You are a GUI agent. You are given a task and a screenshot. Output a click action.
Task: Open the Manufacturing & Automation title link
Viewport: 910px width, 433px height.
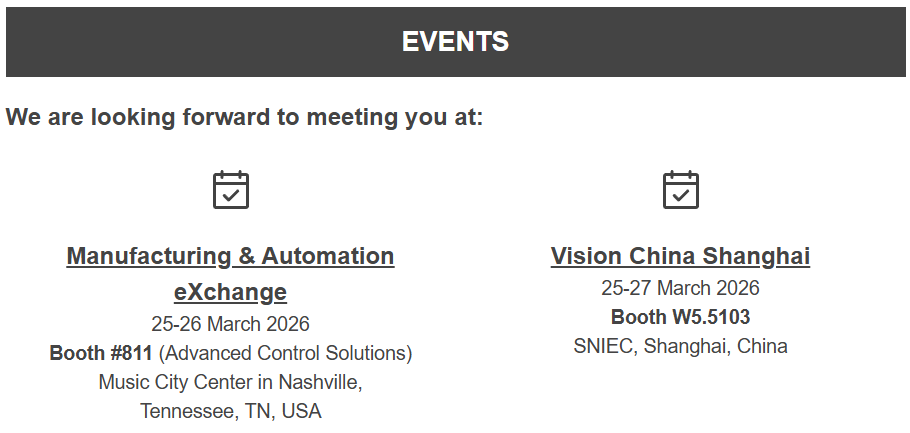coord(230,256)
